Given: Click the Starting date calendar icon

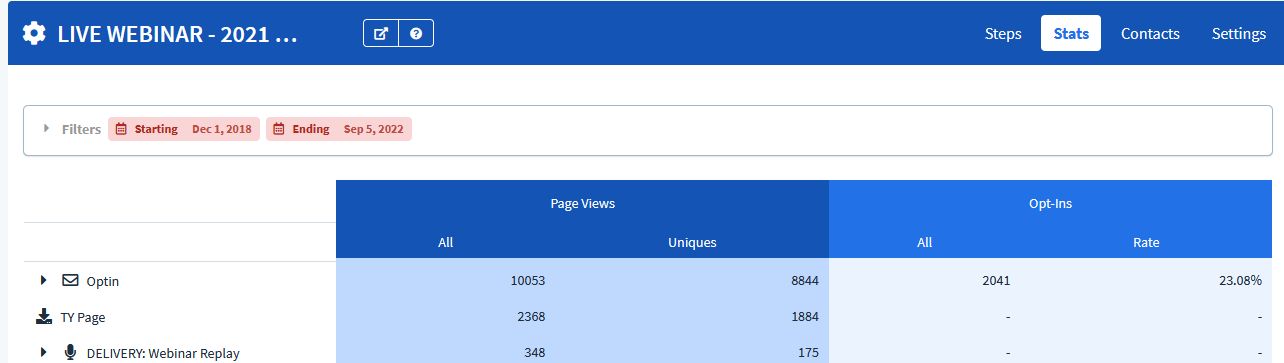Looking at the screenshot, I should [121, 129].
